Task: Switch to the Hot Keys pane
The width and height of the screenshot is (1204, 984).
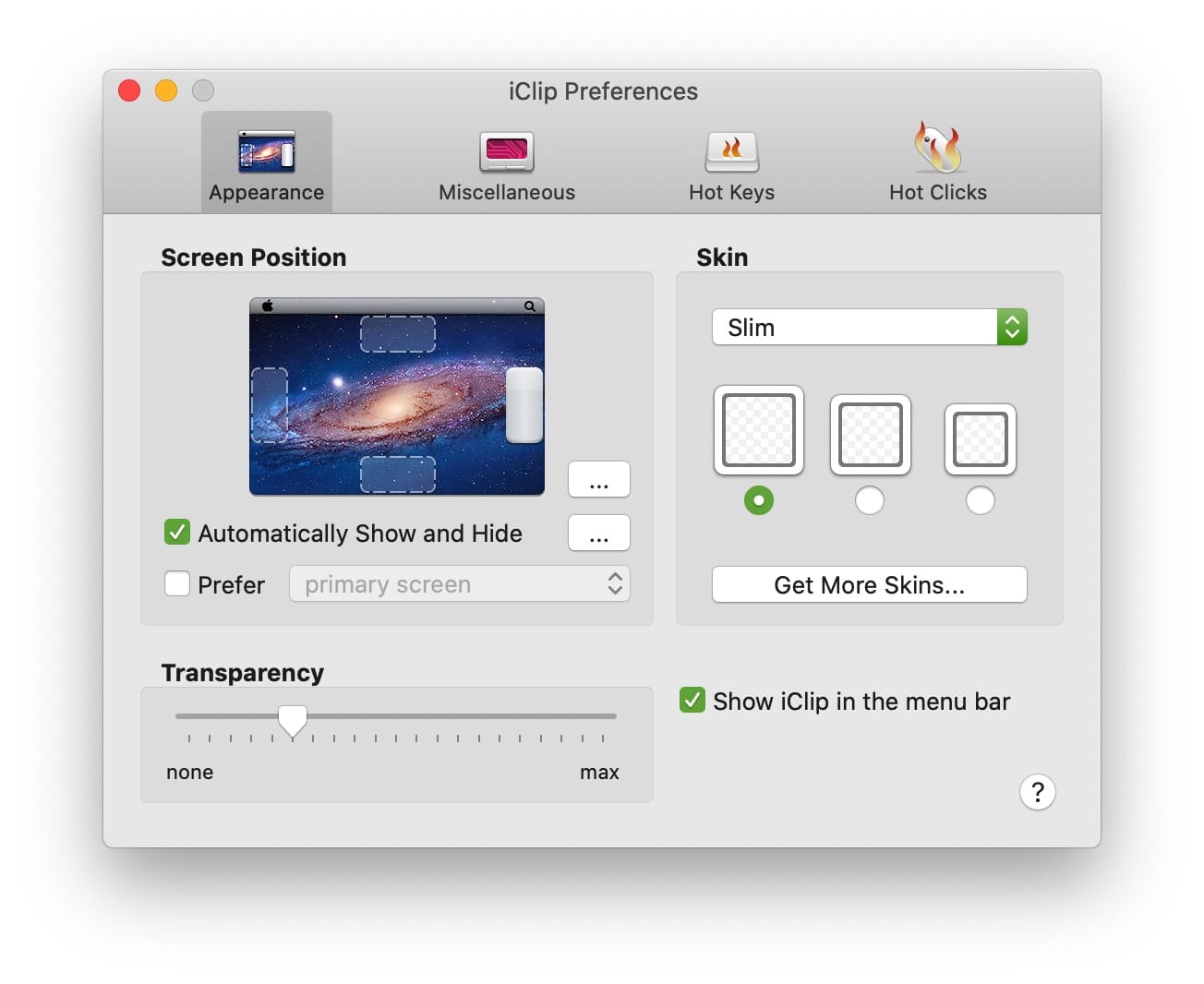Action: click(x=731, y=152)
